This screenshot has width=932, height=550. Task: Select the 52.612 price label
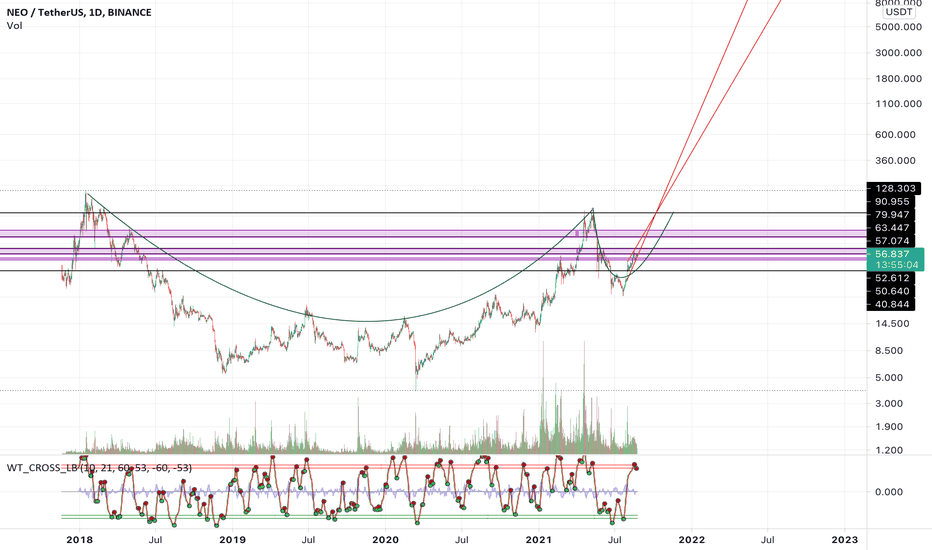coord(891,278)
